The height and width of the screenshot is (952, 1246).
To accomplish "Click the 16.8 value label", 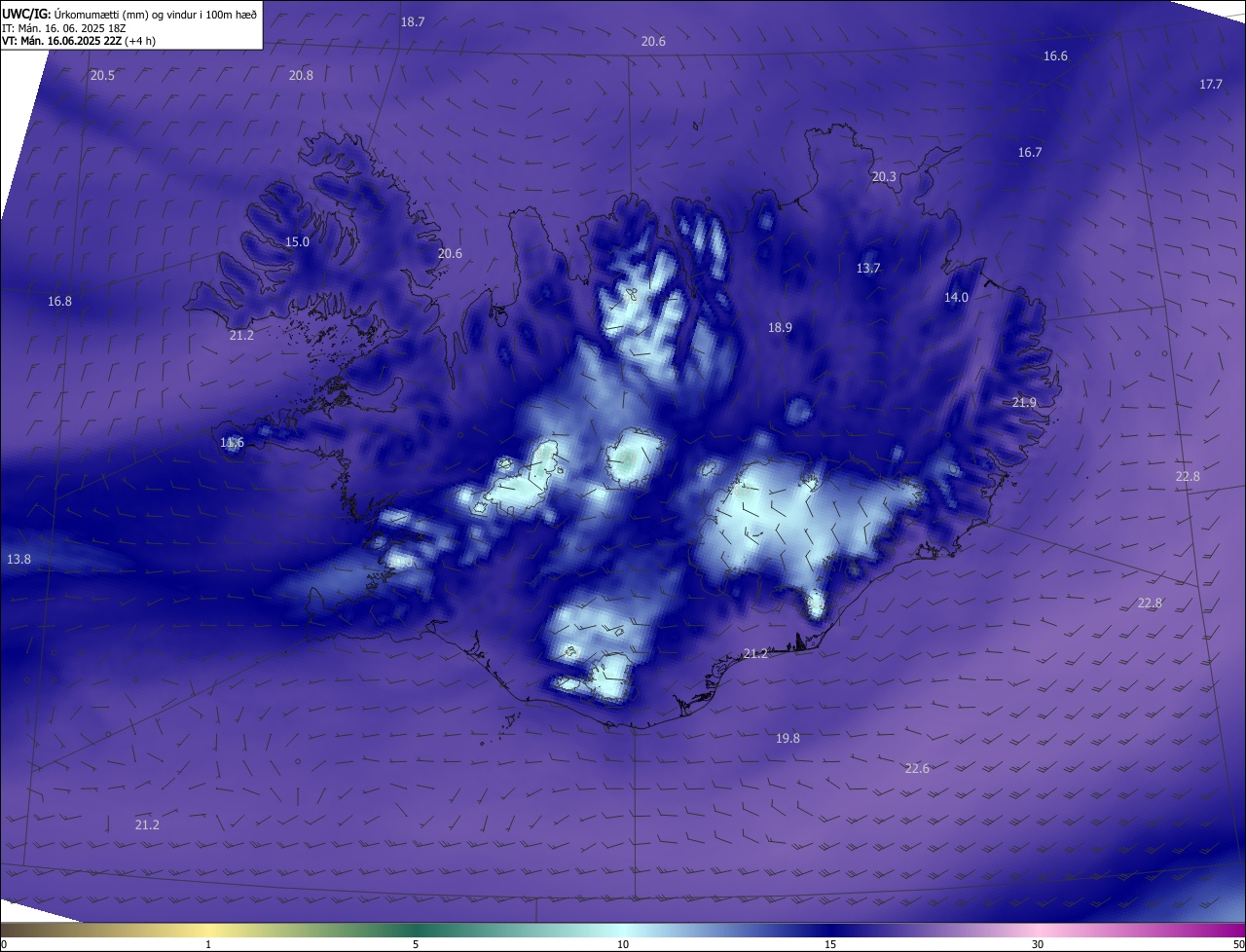I will point(59,302).
